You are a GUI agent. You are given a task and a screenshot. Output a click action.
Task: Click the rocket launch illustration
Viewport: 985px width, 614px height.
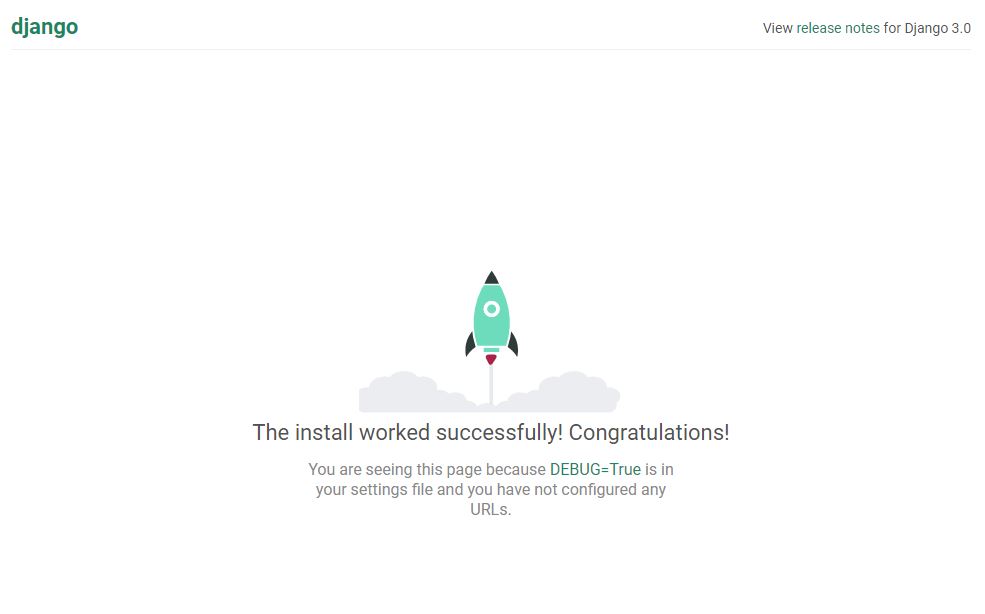point(489,341)
